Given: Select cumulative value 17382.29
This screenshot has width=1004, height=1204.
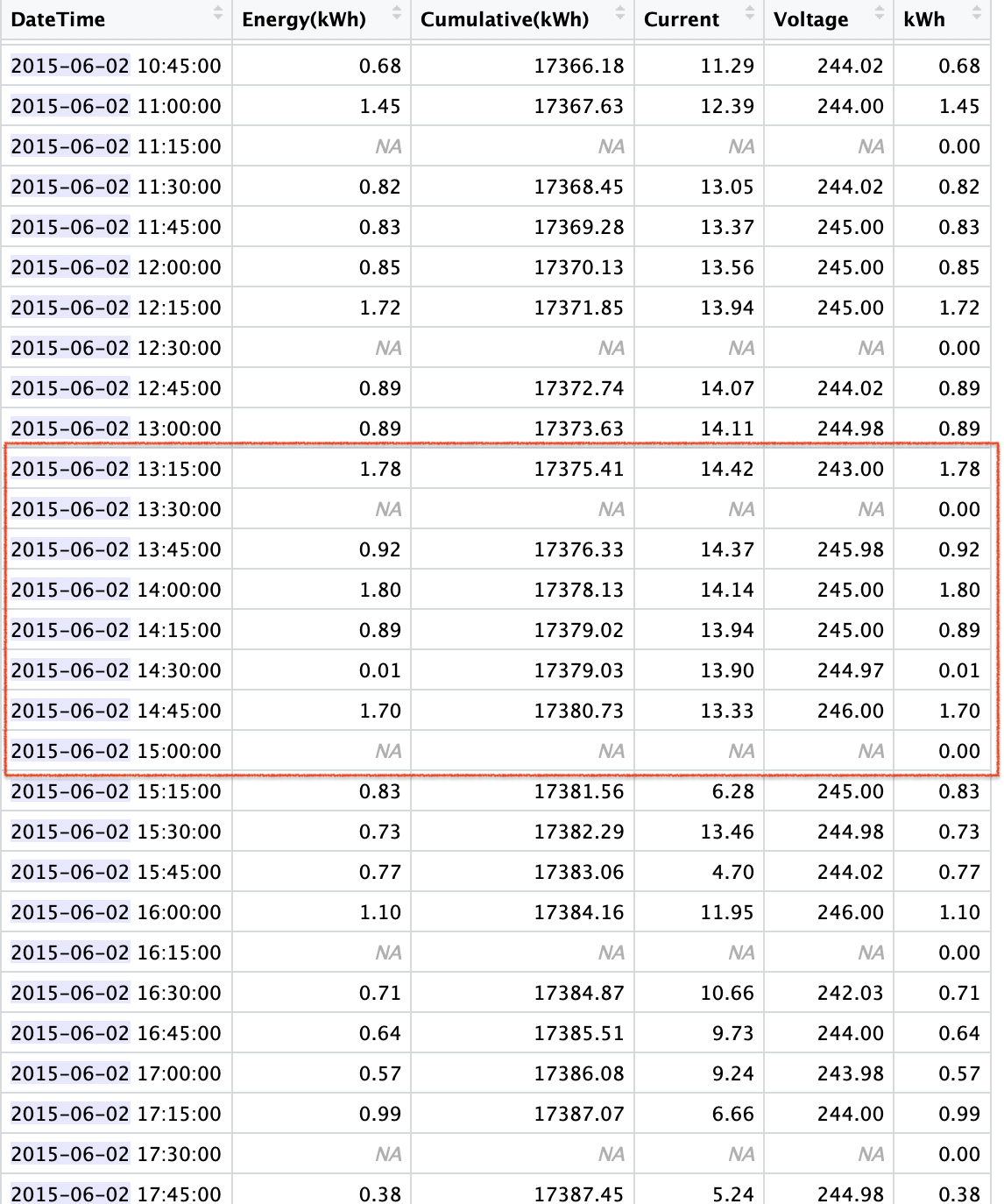Looking at the screenshot, I should (579, 832).
